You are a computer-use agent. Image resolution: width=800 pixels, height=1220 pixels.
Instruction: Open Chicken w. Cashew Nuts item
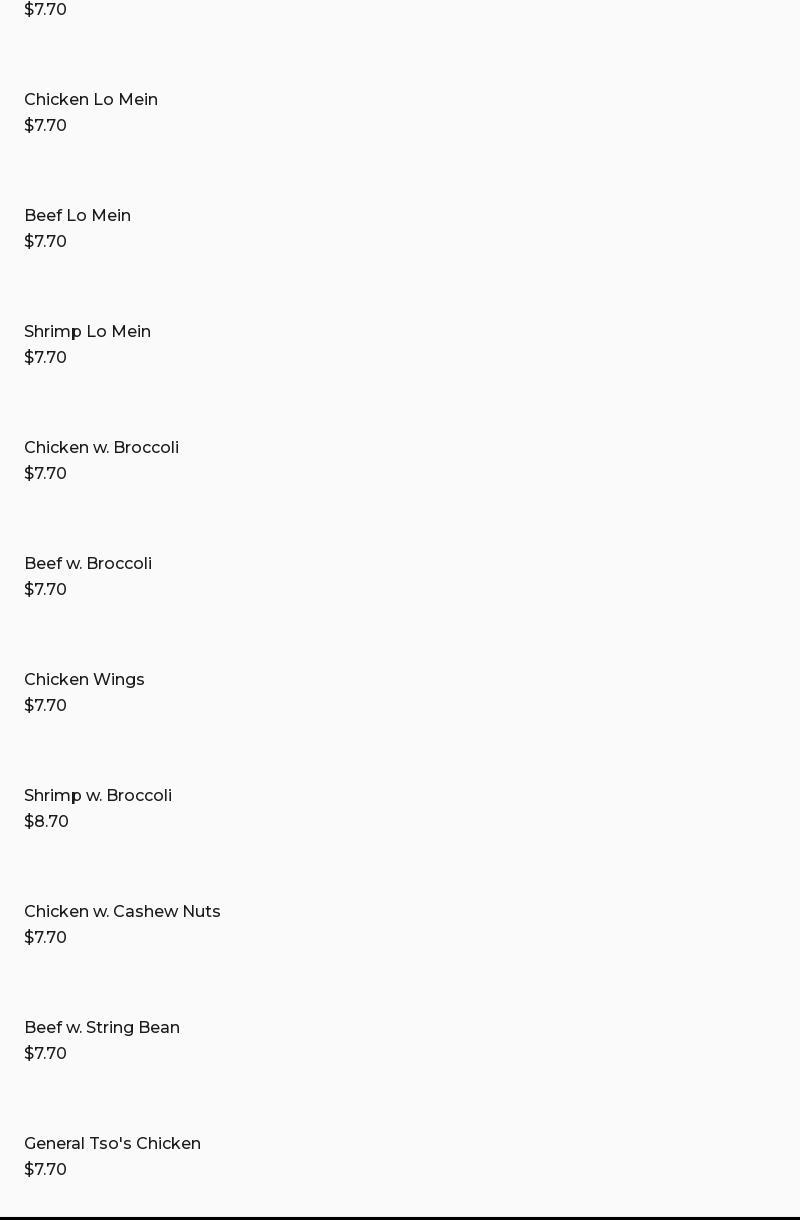tap(122, 911)
